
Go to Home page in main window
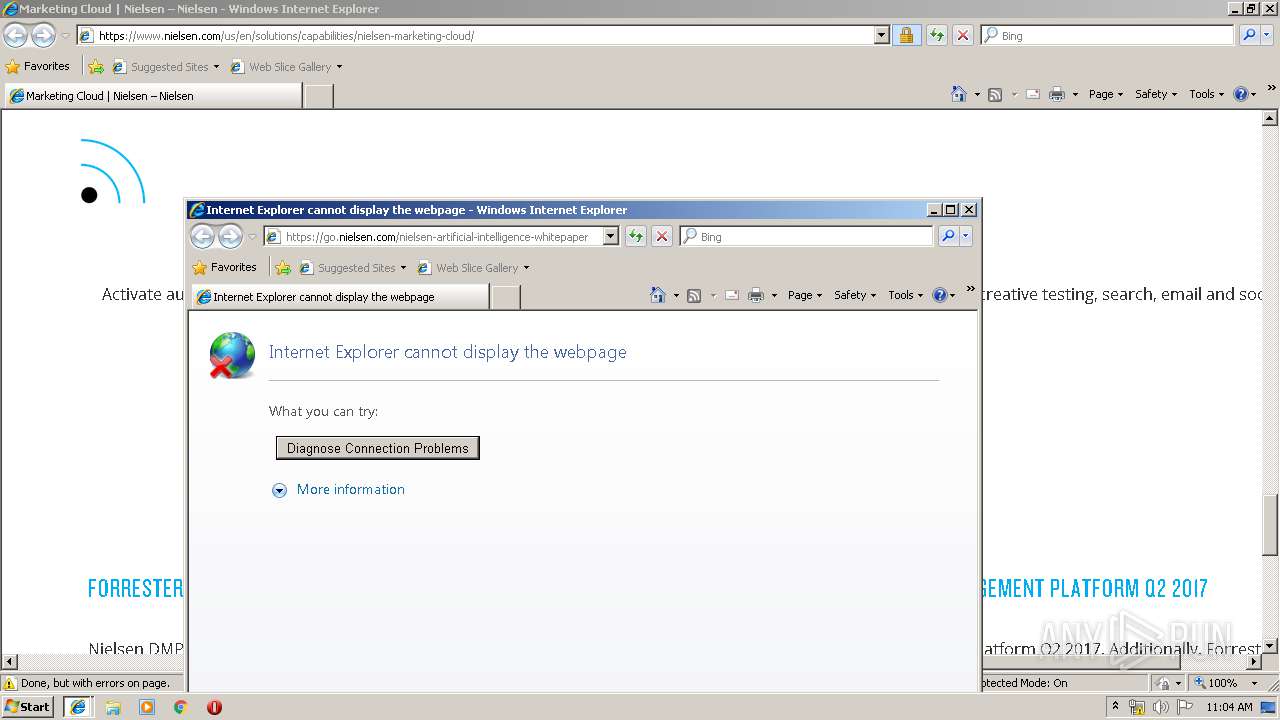[959, 94]
